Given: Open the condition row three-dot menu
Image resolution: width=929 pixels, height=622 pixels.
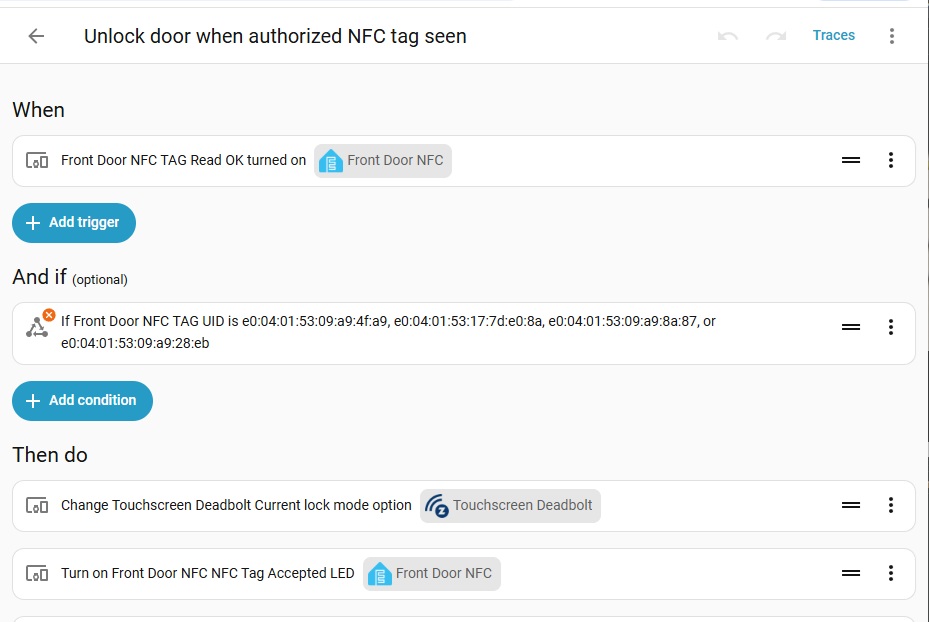Looking at the screenshot, I should pyautogui.click(x=890, y=327).
